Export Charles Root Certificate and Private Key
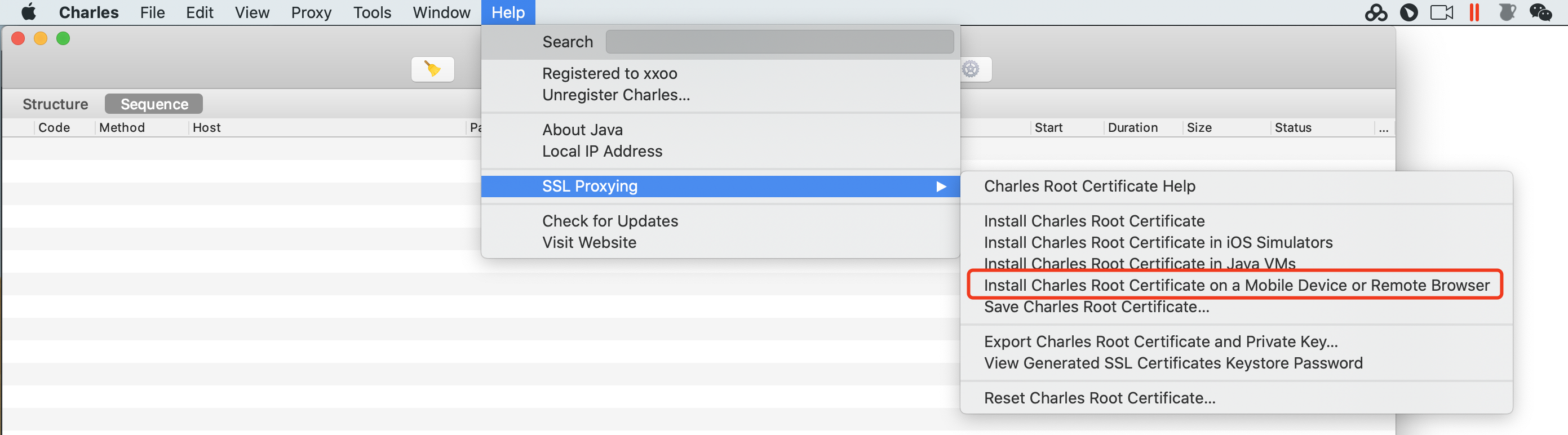 tap(1236, 341)
